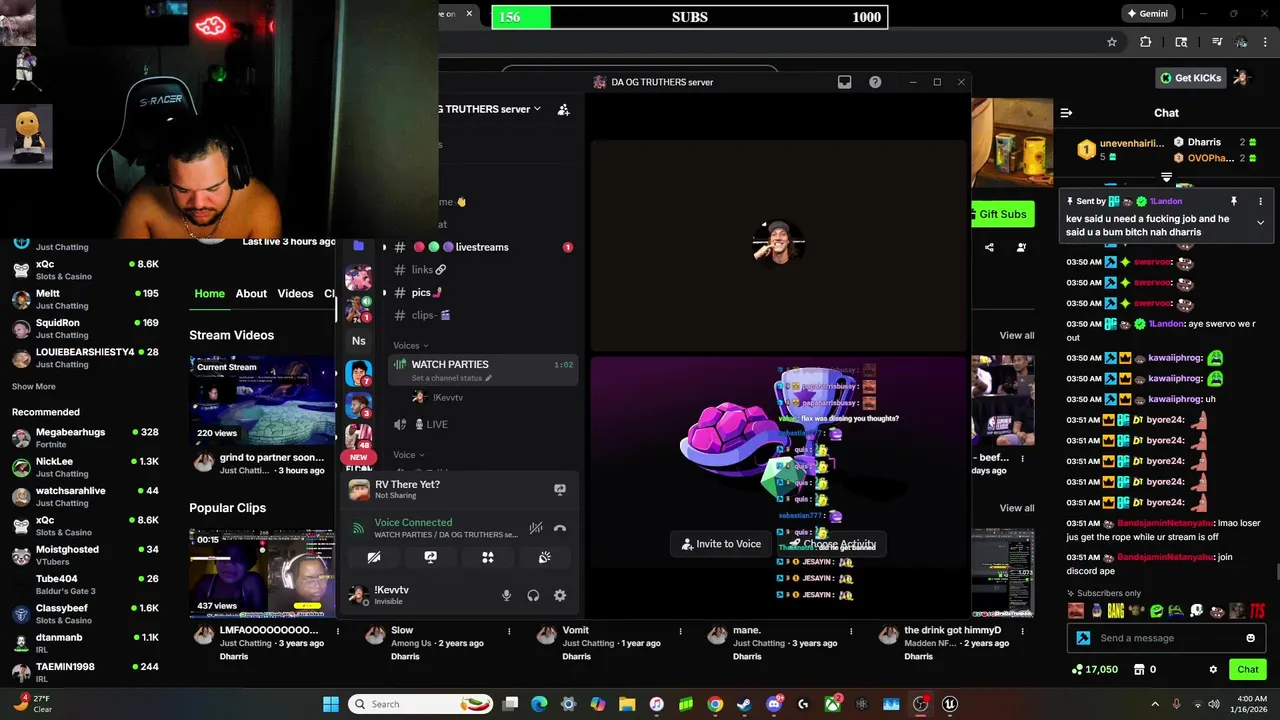
Task: Show hidden system tray icons
Action: click(x=1155, y=704)
